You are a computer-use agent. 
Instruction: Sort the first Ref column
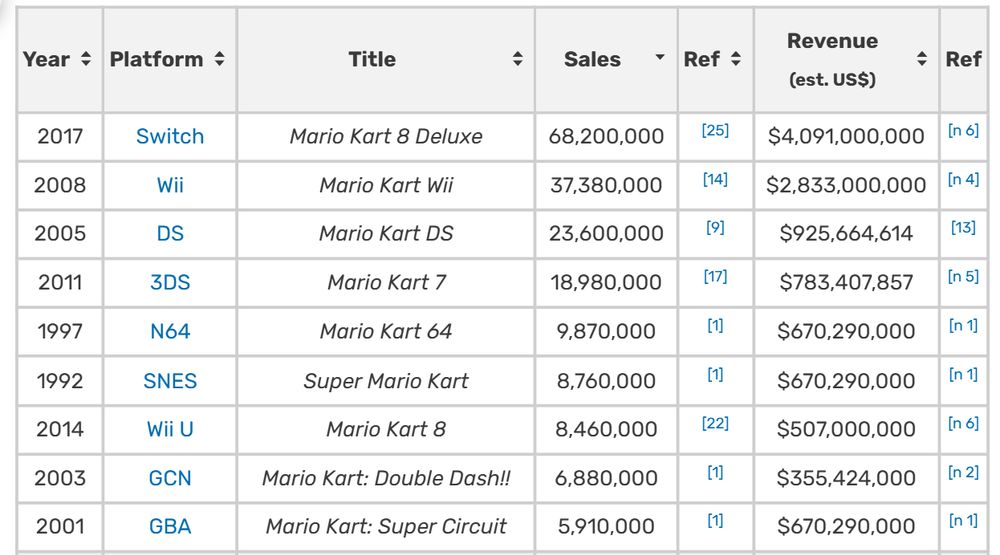[735, 59]
